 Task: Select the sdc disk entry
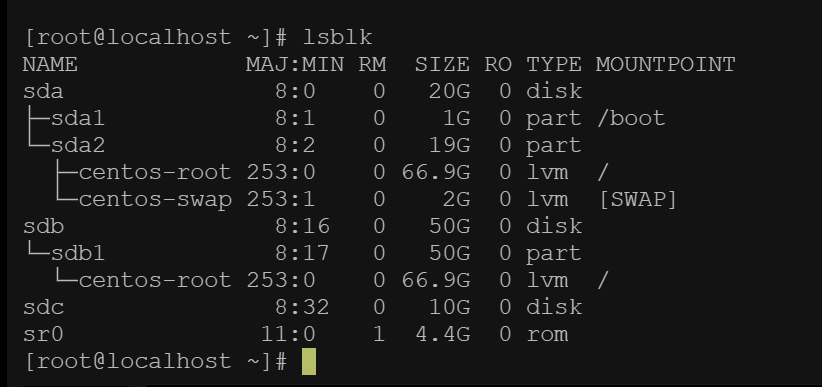pos(43,307)
